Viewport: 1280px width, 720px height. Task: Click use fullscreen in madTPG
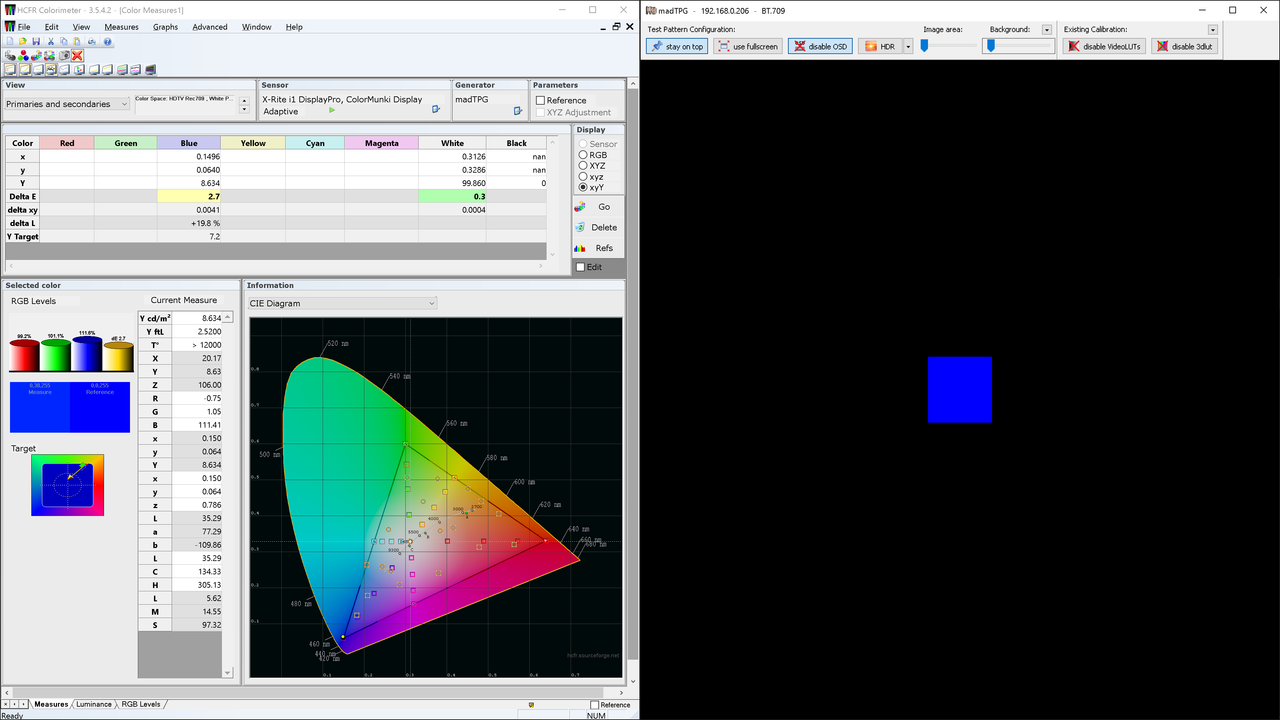pyautogui.click(x=747, y=46)
